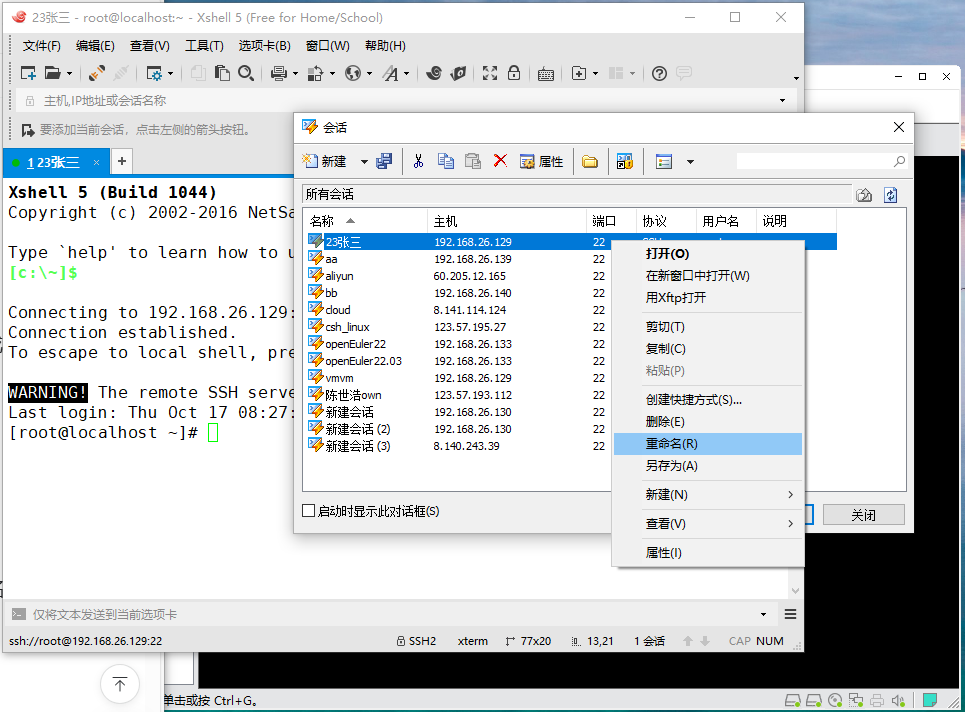The width and height of the screenshot is (965, 712).
Task: Open the 文件(F) menu
Action: (x=41, y=46)
